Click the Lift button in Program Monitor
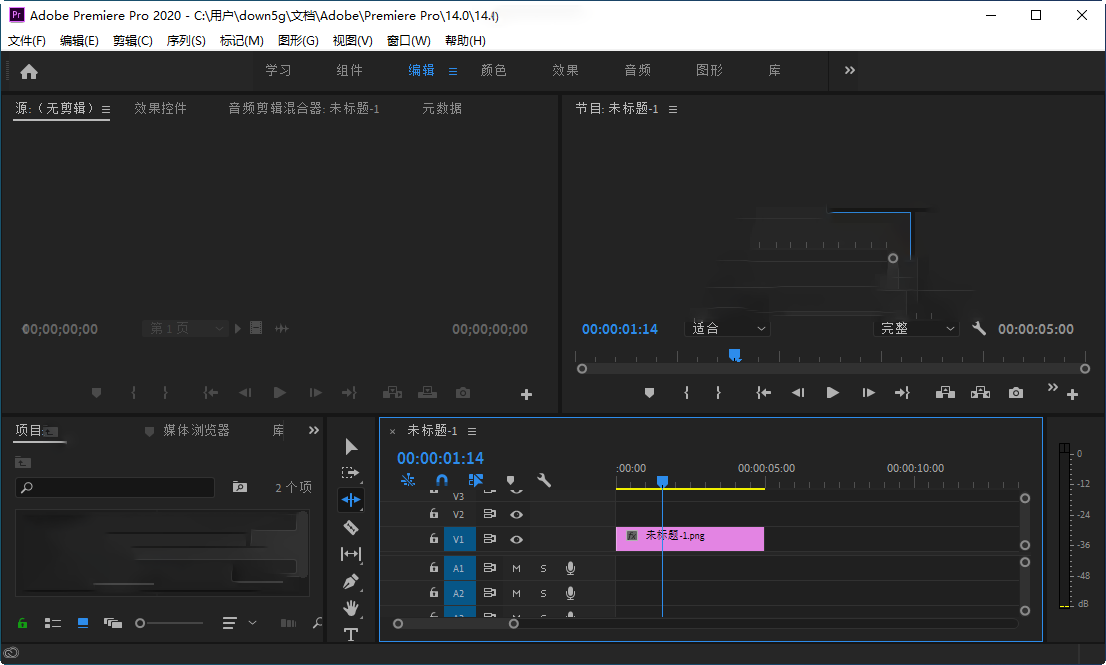1106x665 pixels. click(945, 393)
